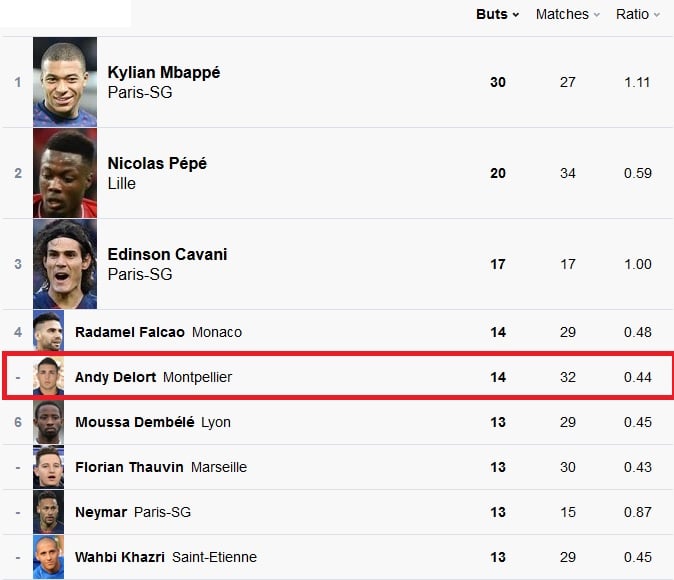Click Andy Delort's small portrait
The width and height of the screenshot is (674, 580).
pos(49,376)
